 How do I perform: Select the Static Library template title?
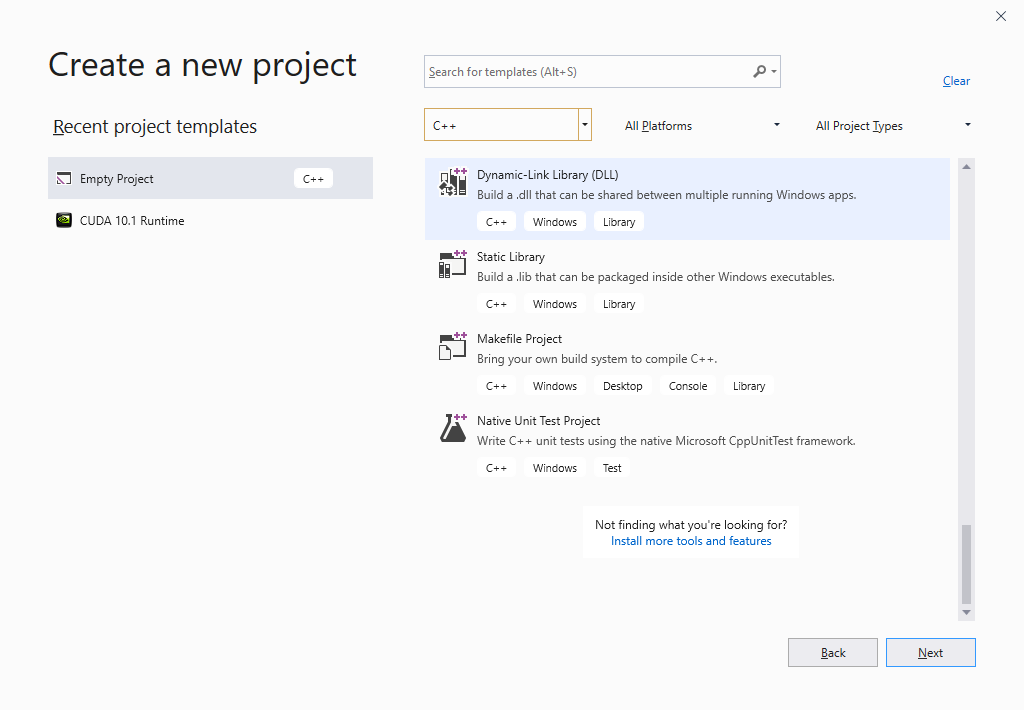511,257
